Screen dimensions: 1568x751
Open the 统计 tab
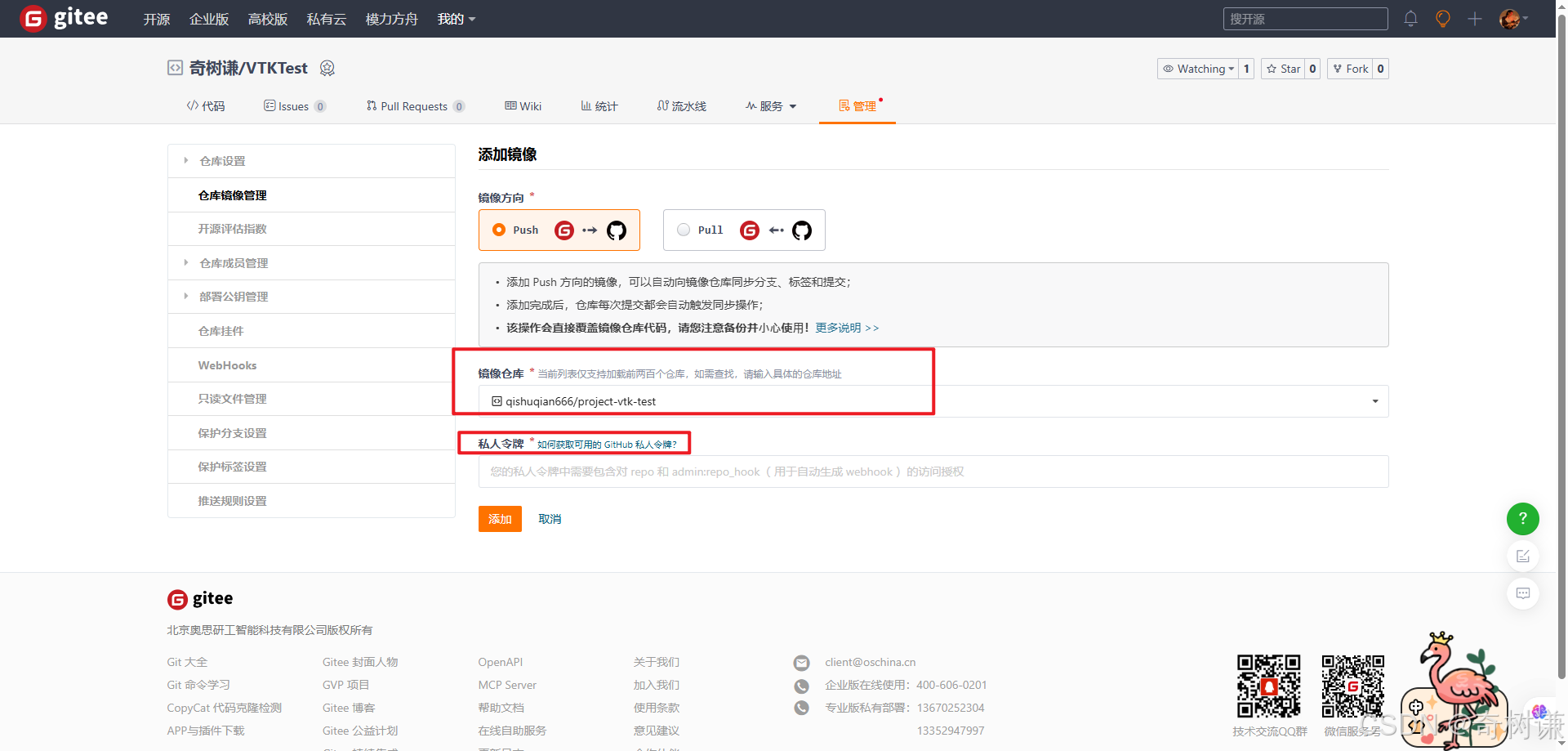599,106
